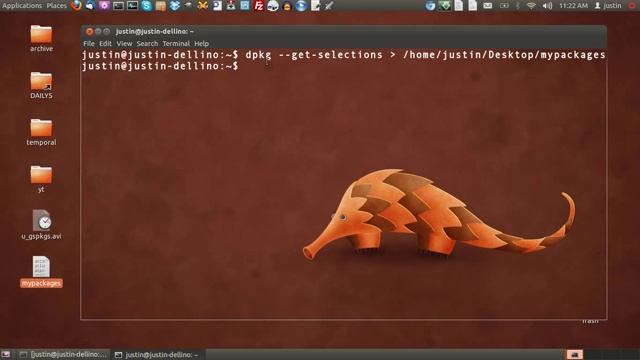
Task: Click the dpkg --get-selections command text
Action: pos(314,55)
